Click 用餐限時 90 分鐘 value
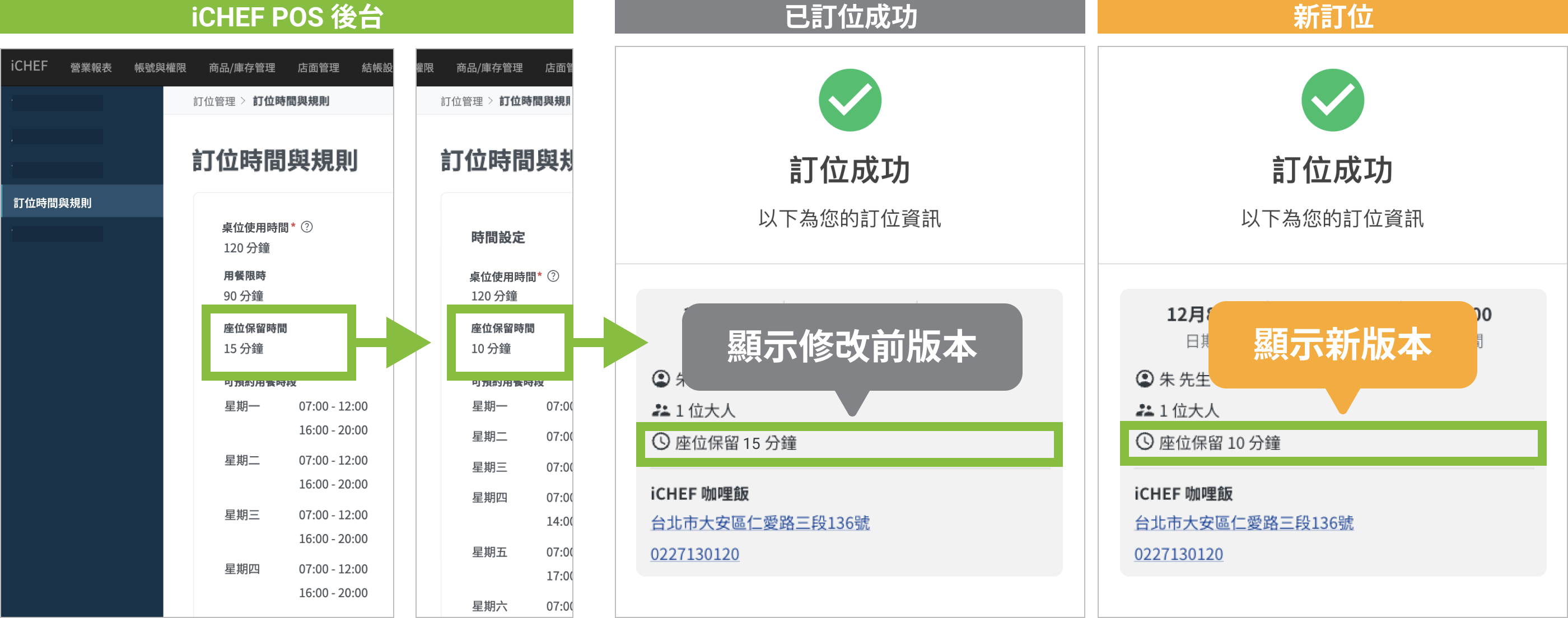Image resolution: width=1568 pixels, height=618 pixels. [244, 296]
